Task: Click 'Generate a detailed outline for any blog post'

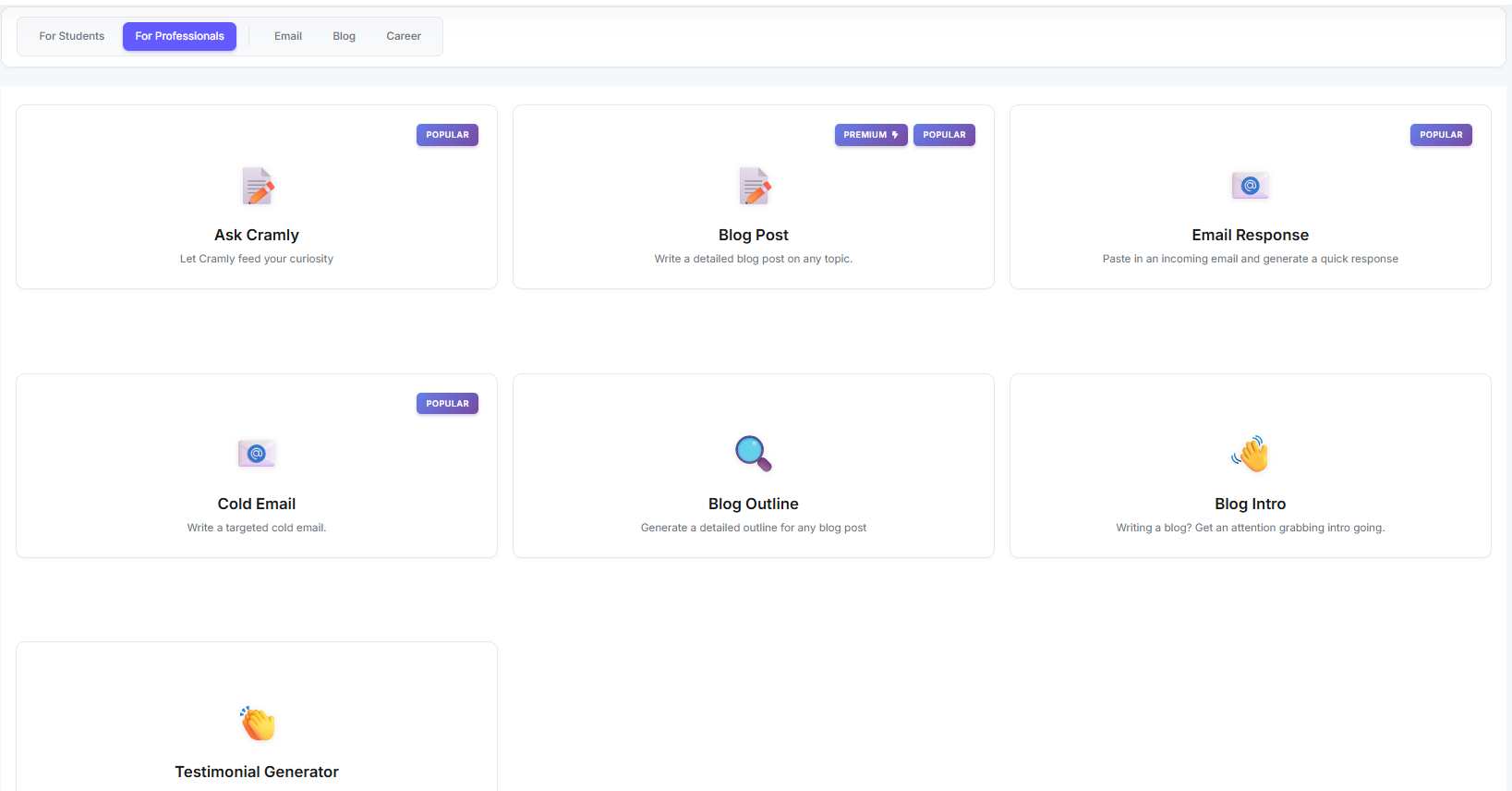Action: click(x=754, y=528)
